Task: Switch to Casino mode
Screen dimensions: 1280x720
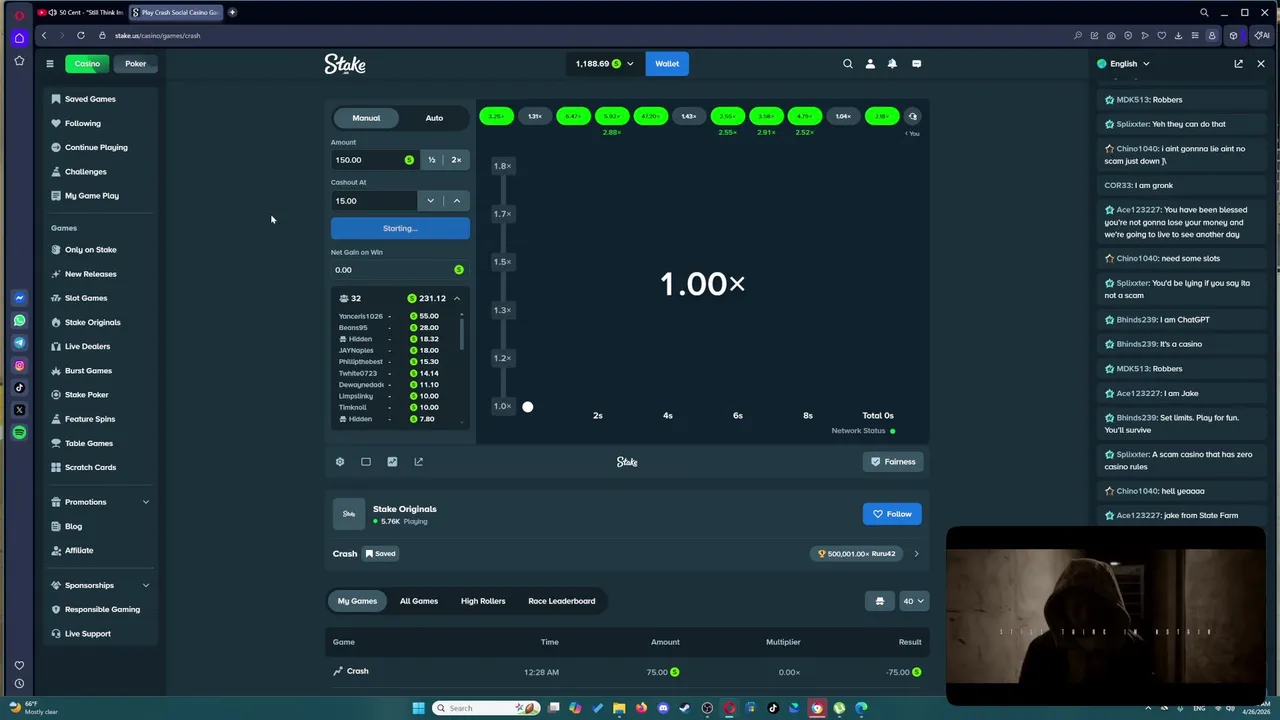Action: 87,64
